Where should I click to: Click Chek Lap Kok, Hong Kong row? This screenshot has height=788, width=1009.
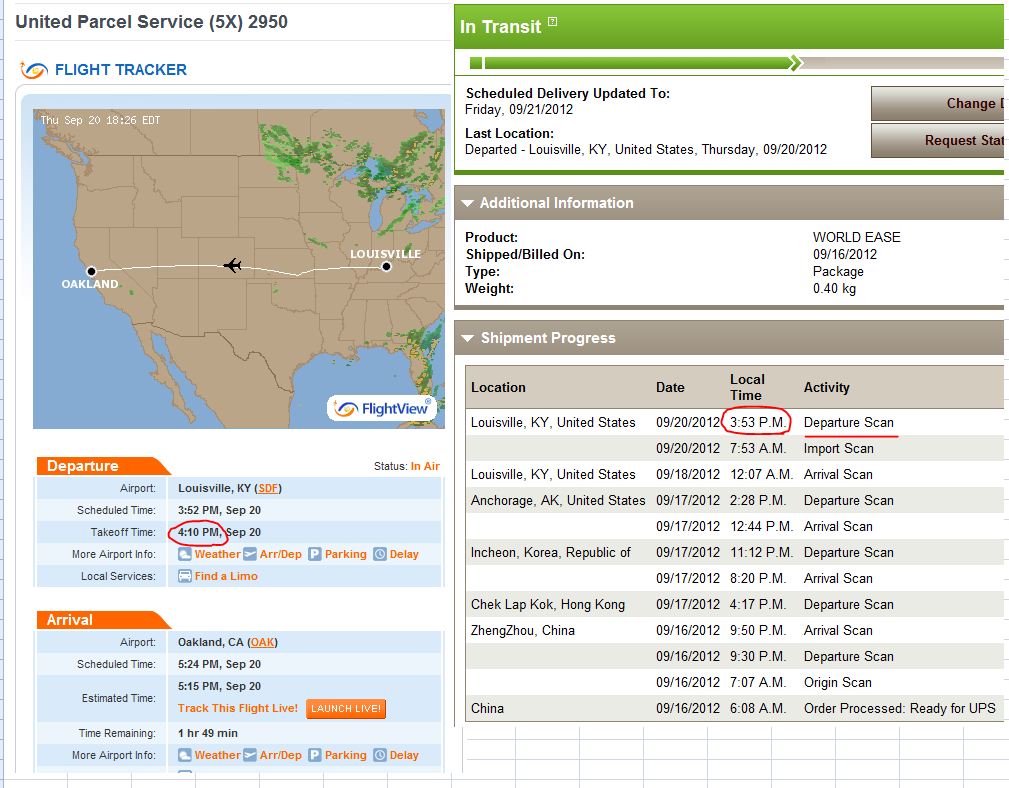[x=734, y=605]
